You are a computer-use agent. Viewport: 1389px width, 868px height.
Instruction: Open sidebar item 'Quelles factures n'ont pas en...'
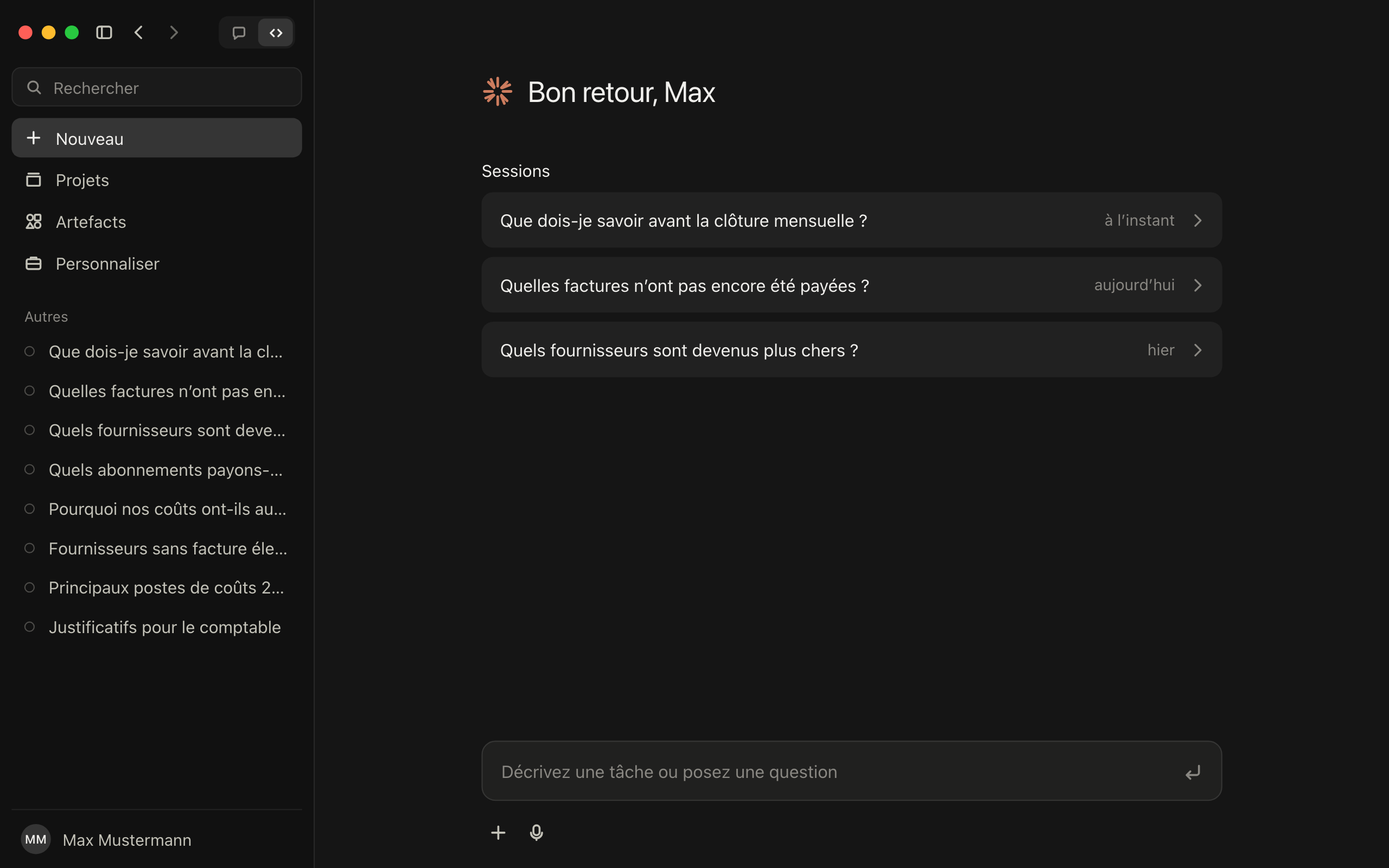tap(157, 391)
